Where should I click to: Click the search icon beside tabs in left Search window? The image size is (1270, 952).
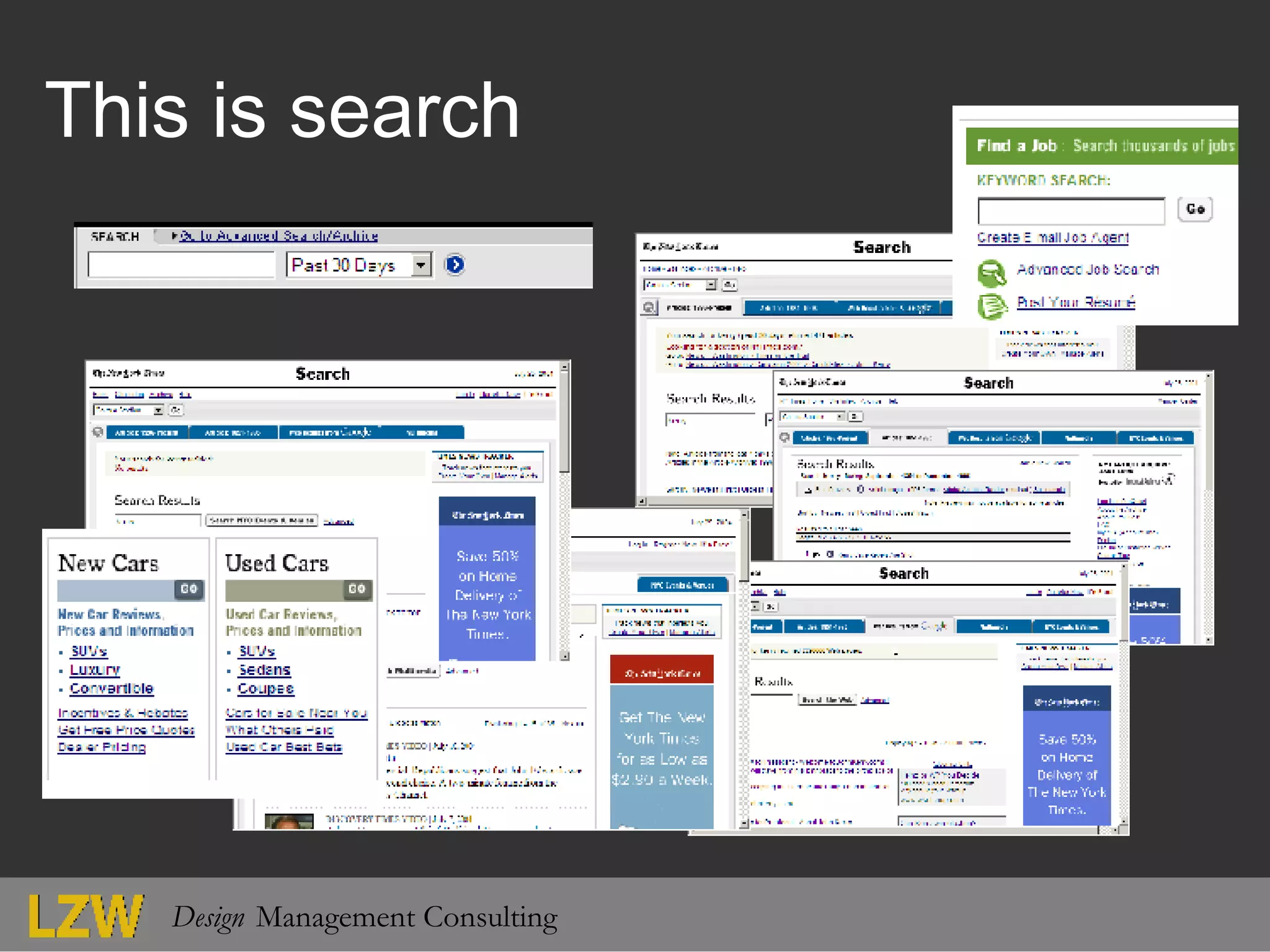(x=97, y=432)
